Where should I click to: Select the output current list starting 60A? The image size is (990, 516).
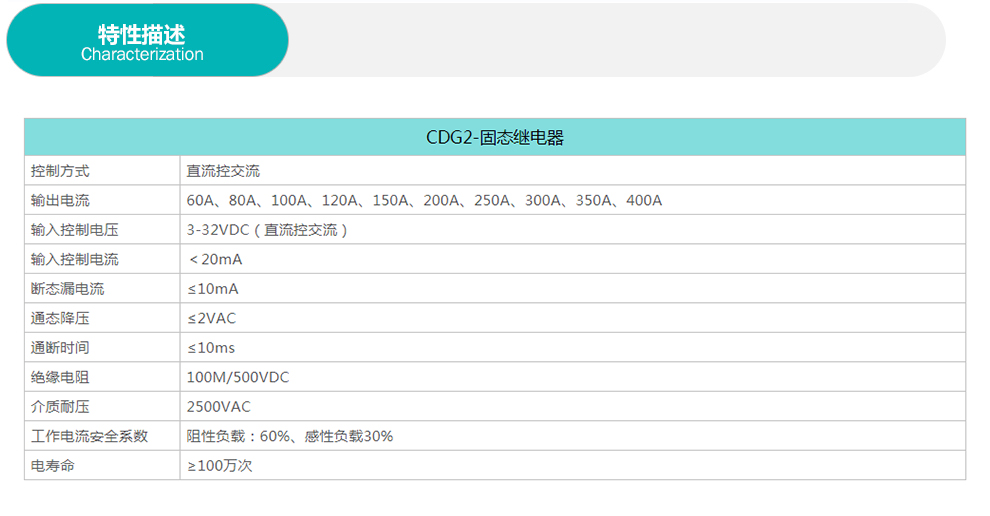(x=424, y=201)
